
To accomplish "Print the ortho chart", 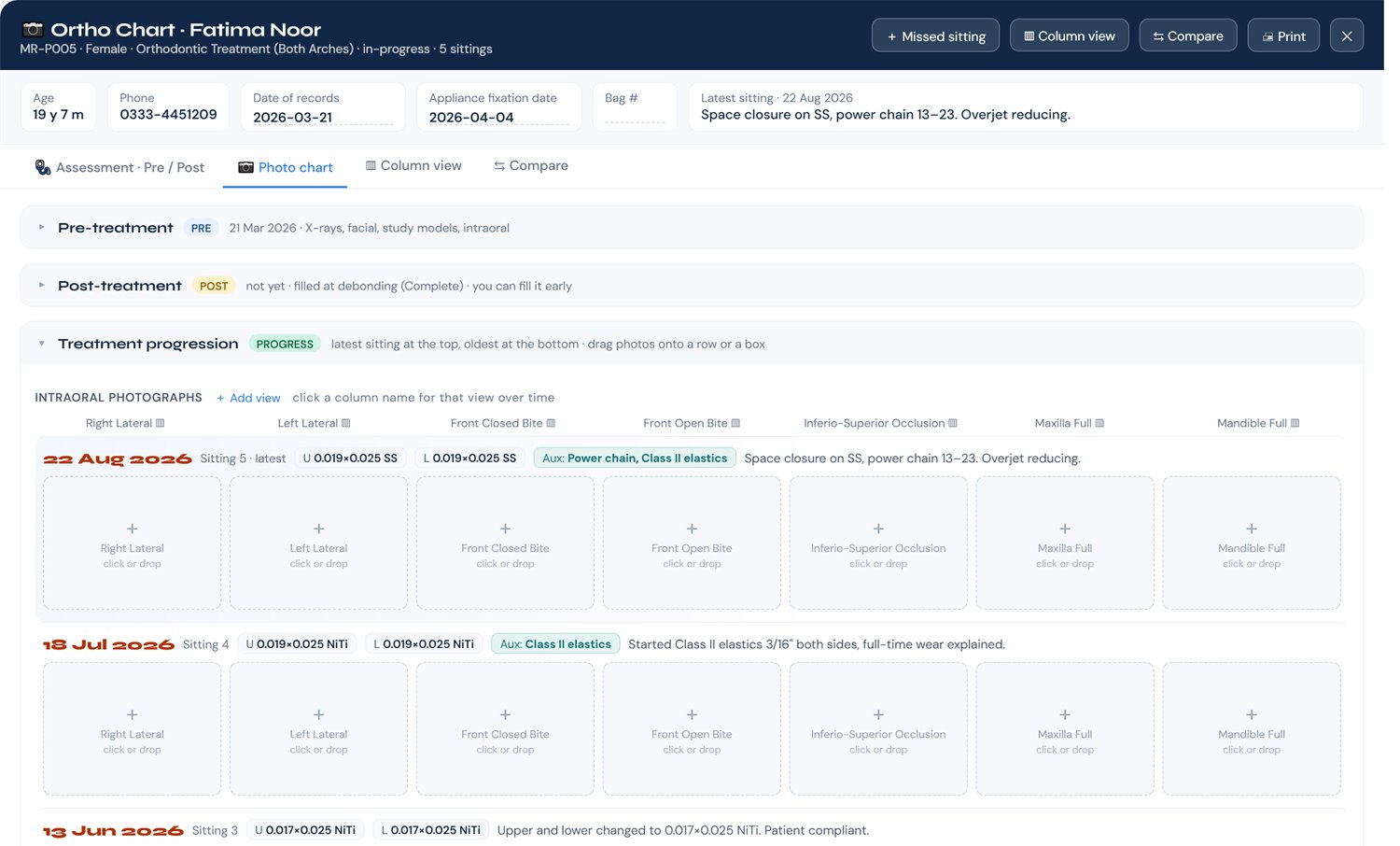I will 1283,35.
